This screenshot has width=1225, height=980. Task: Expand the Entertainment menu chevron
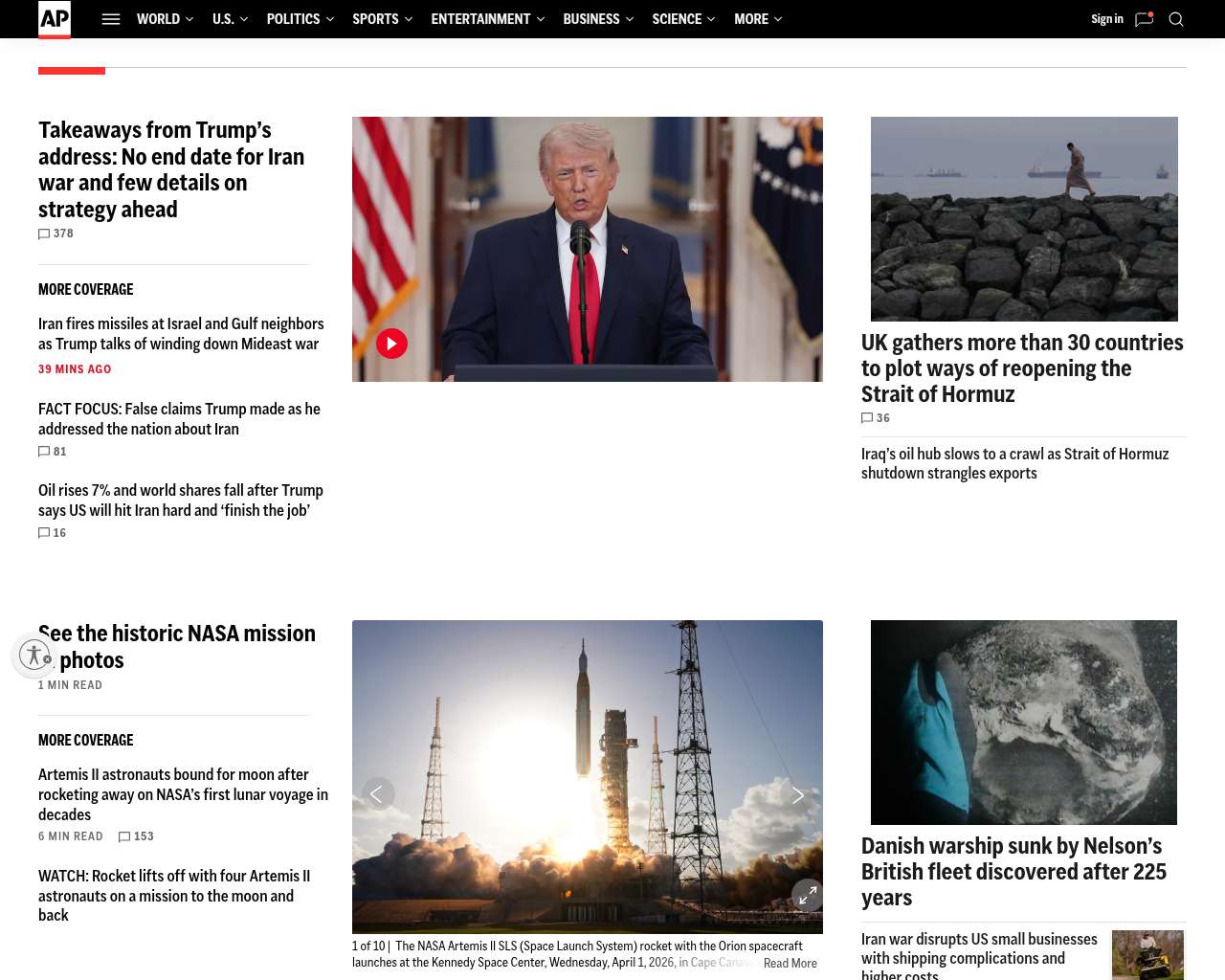point(541,19)
